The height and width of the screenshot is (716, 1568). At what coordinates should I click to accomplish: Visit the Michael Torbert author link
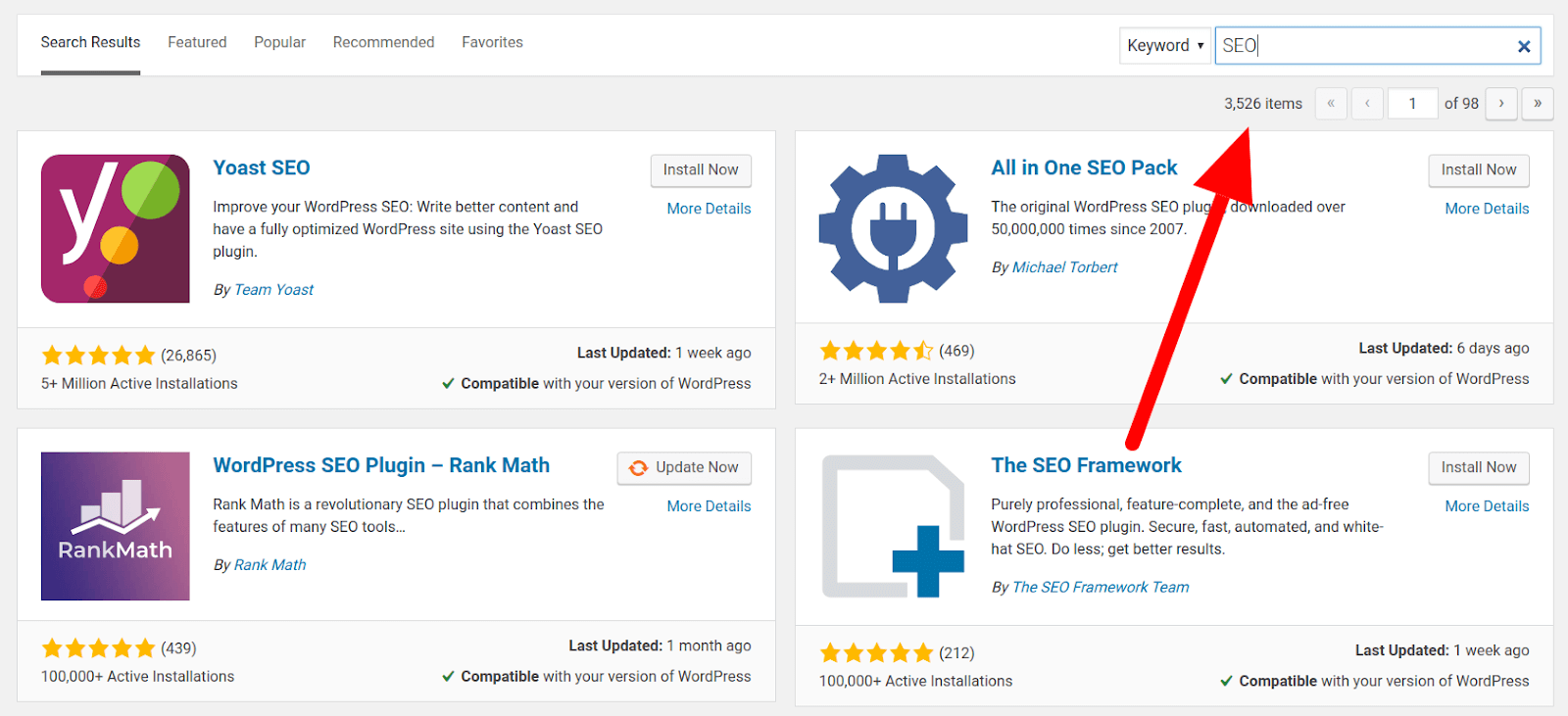pyautogui.click(x=1064, y=267)
